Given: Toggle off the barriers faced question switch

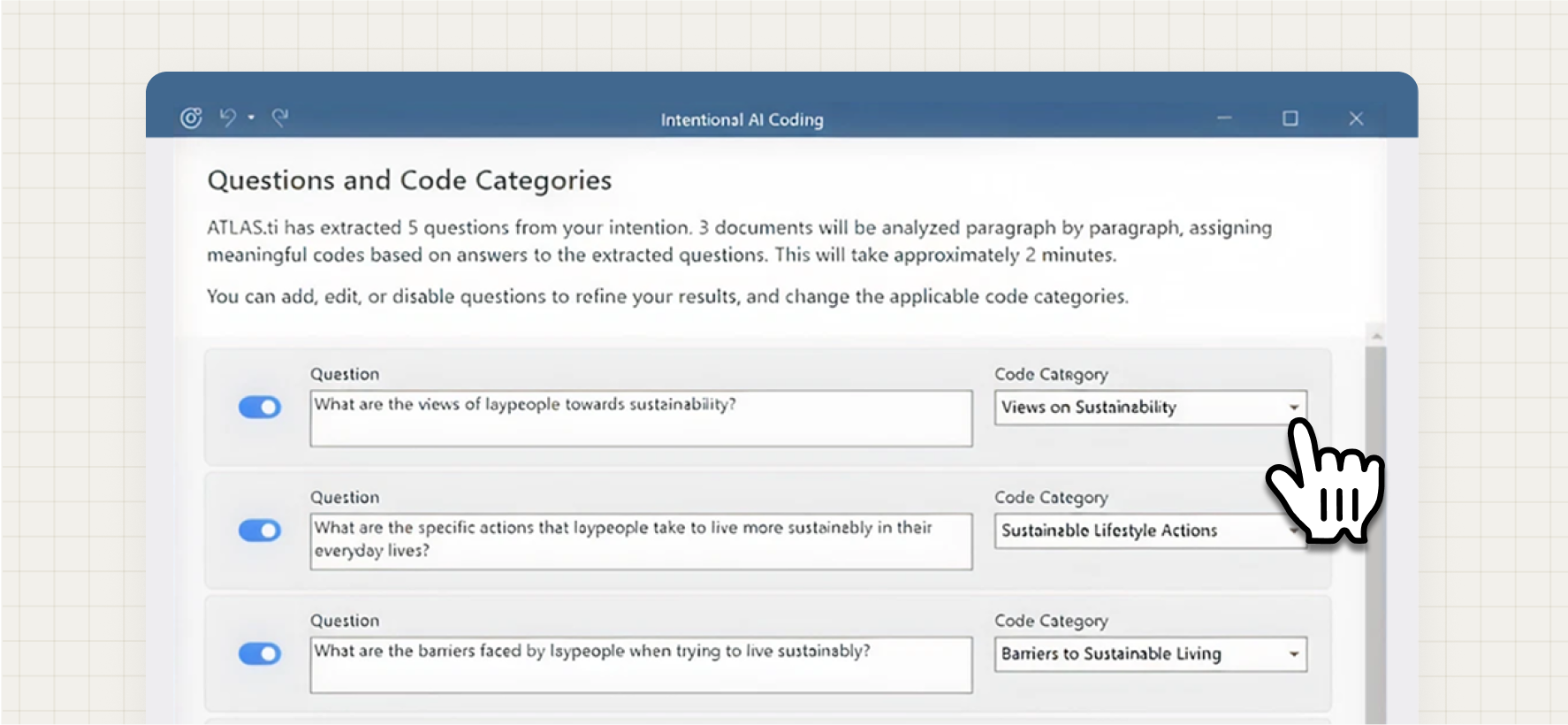Looking at the screenshot, I should [260, 653].
